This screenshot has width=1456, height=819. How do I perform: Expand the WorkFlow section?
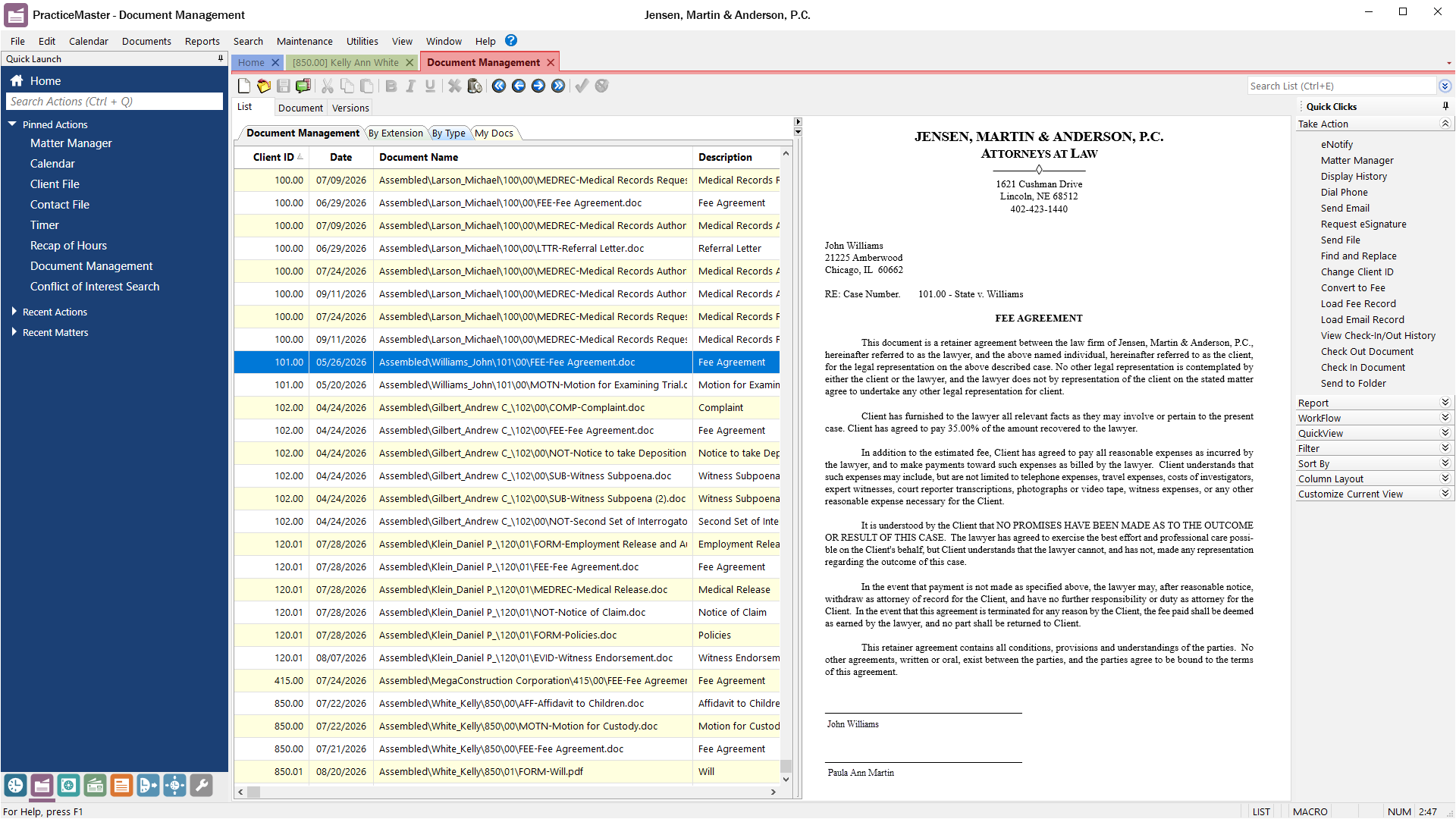(x=1445, y=418)
